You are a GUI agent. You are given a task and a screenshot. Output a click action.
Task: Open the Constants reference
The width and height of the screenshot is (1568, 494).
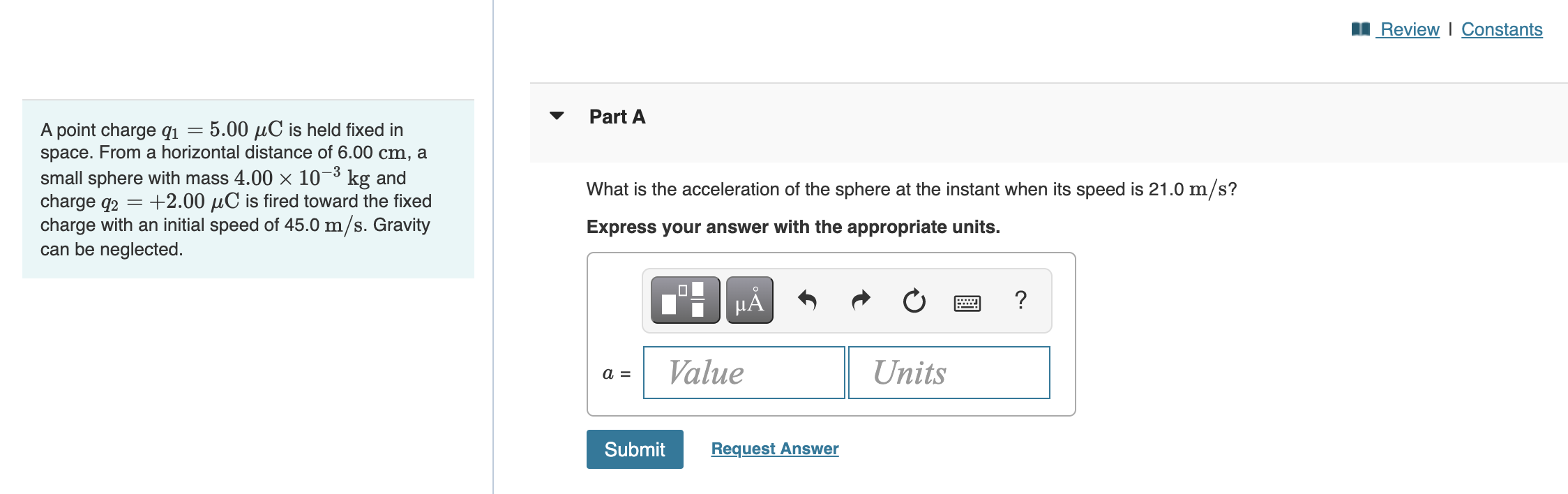tap(1502, 29)
